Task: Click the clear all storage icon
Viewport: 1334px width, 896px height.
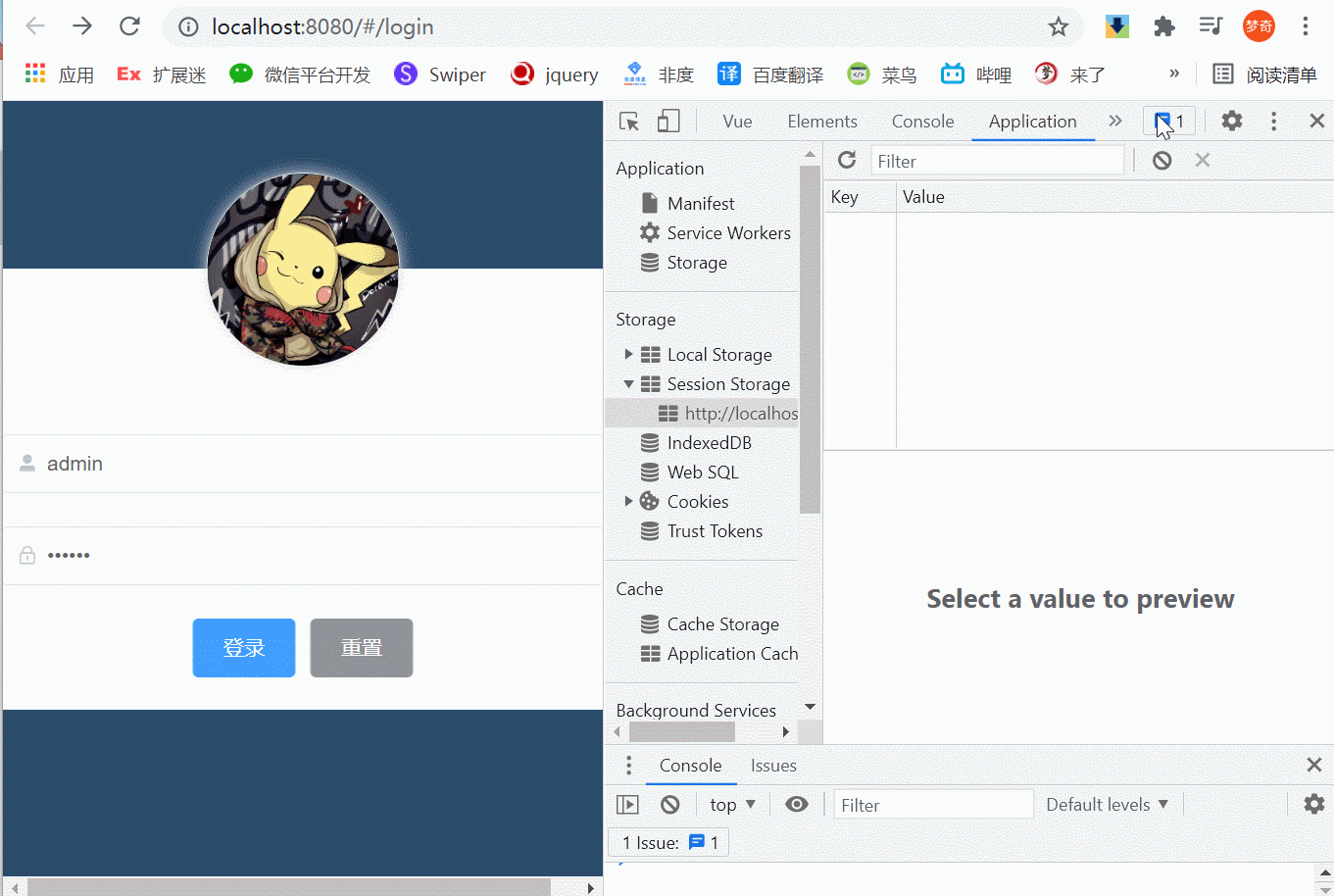Action: click(1161, 161)
